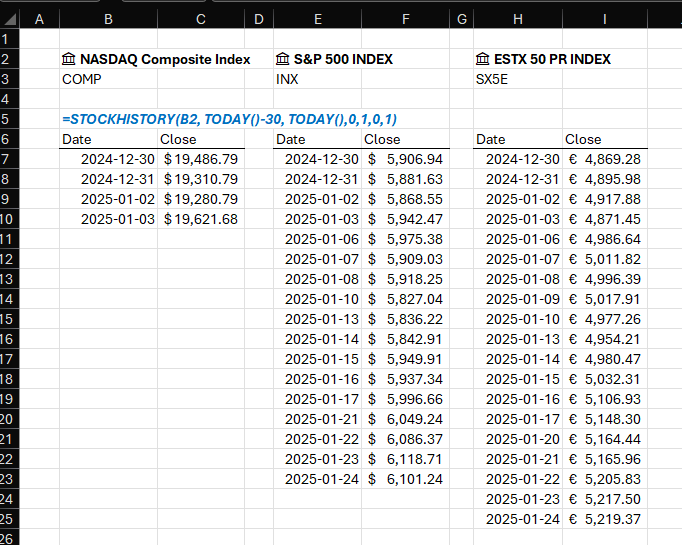Select cell showing $19,310.79

click(201, 179)
